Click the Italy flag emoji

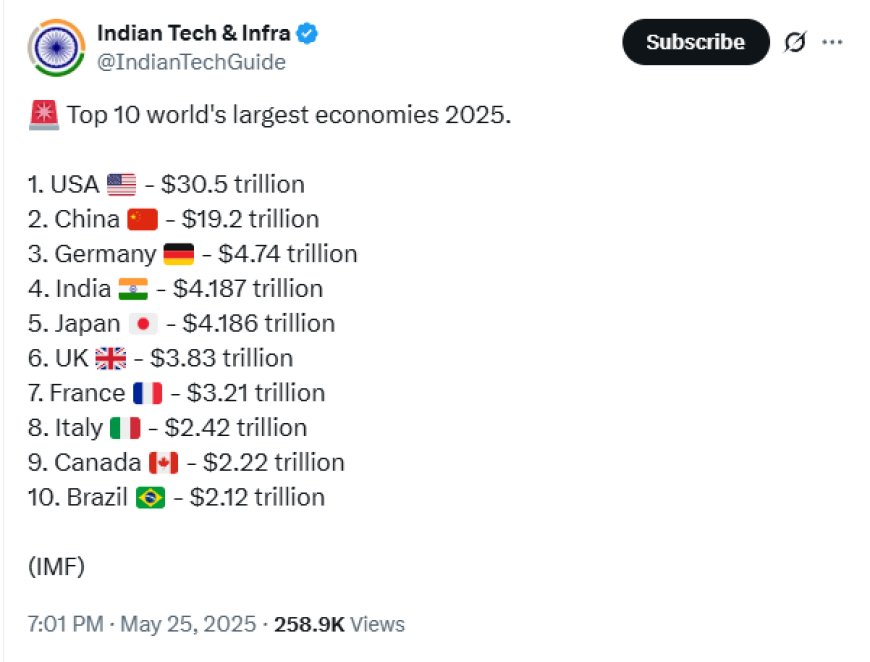click(125, 428)
